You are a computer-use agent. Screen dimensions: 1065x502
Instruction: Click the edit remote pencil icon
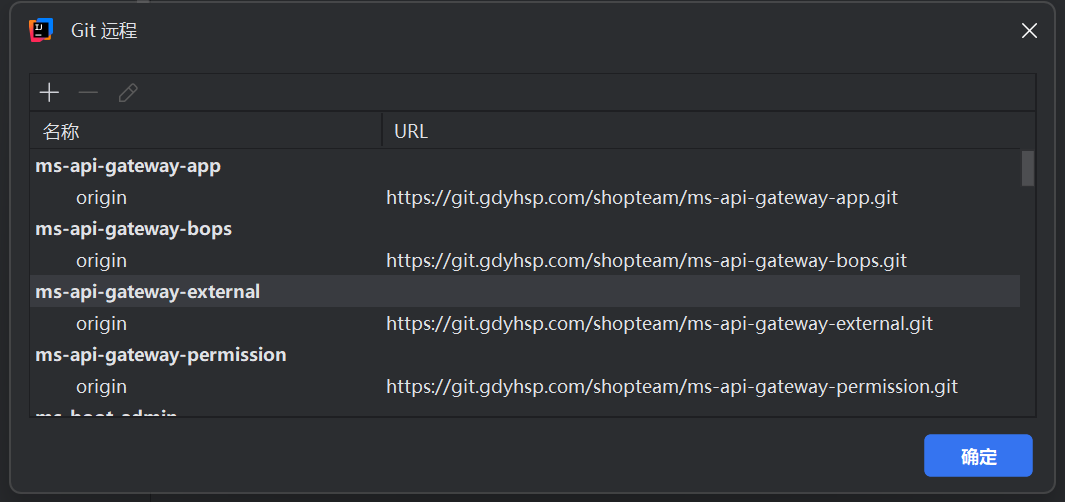(128, 93)
